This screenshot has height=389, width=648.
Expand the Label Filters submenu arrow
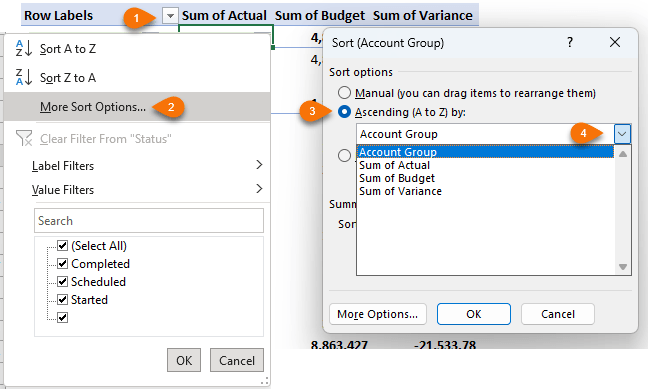259,165
